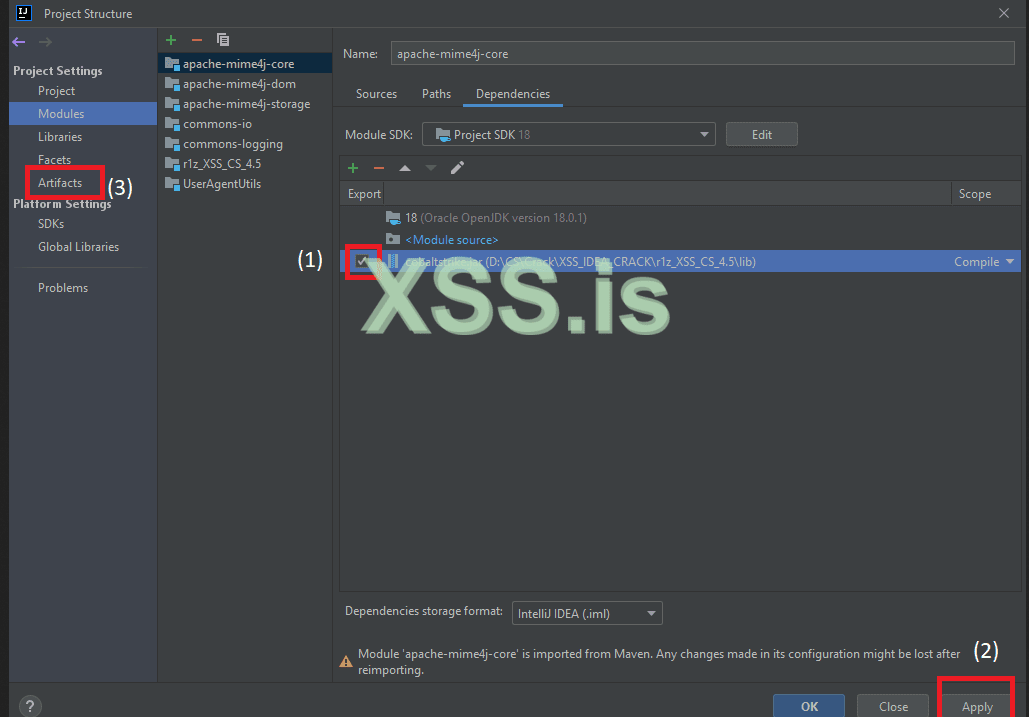Click the Edit SDK button

point(761,134)
